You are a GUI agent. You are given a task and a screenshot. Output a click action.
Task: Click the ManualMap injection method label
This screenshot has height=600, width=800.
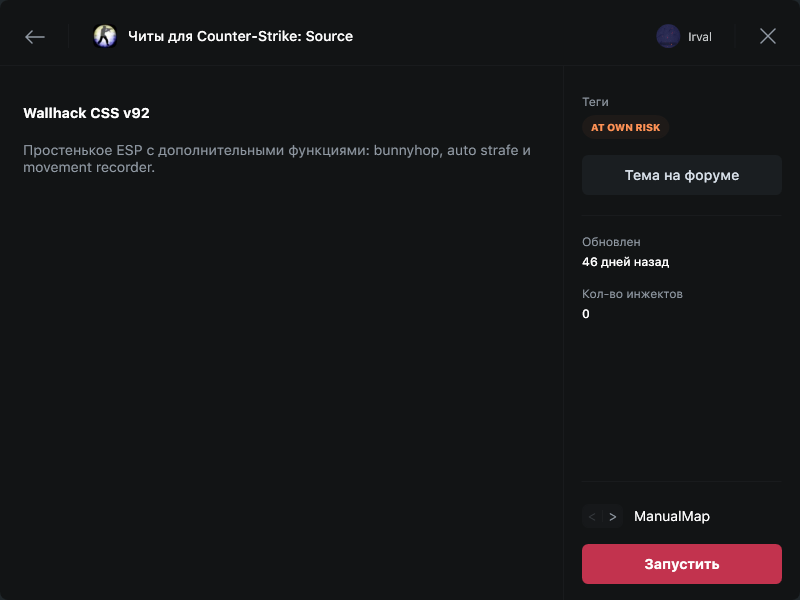pos(671,517)
